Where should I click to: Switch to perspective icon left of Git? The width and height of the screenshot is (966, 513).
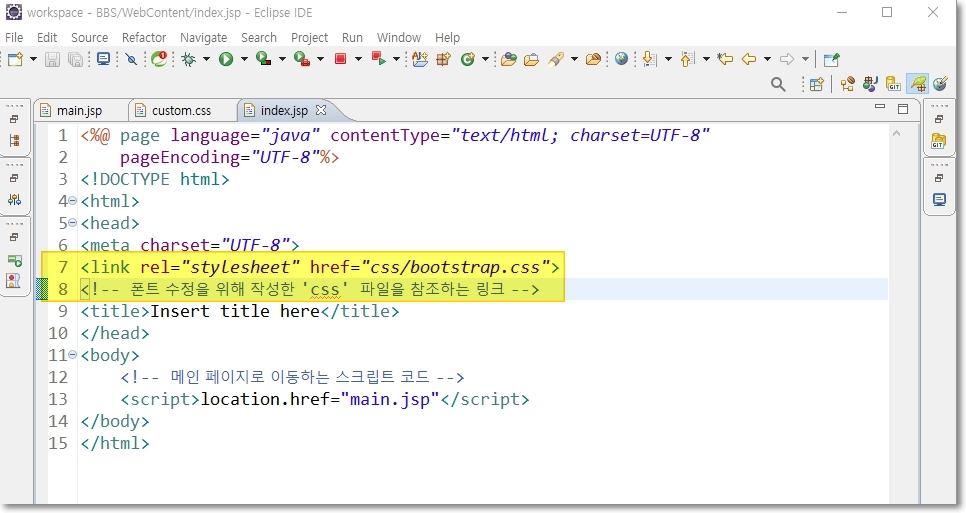[870, 84]
